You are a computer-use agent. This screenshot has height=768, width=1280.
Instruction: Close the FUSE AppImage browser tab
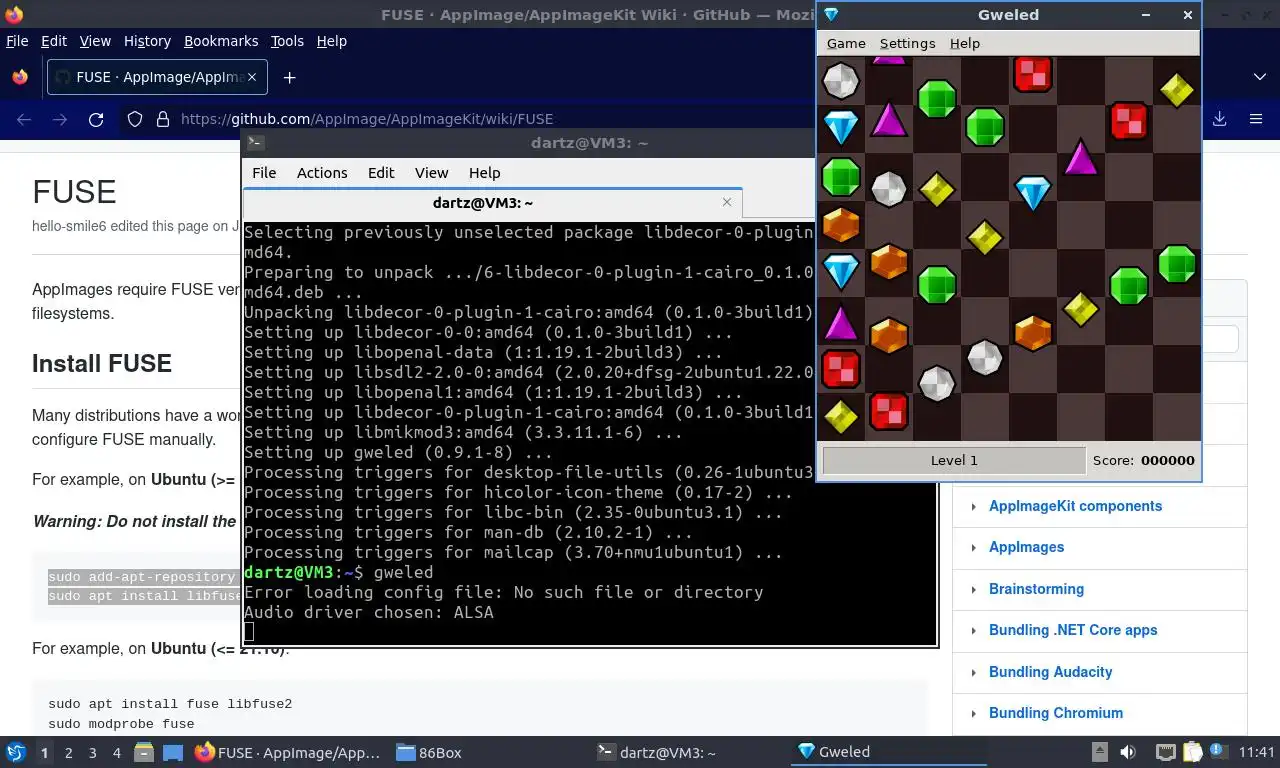pyautogui.click(x=252, y=77)
